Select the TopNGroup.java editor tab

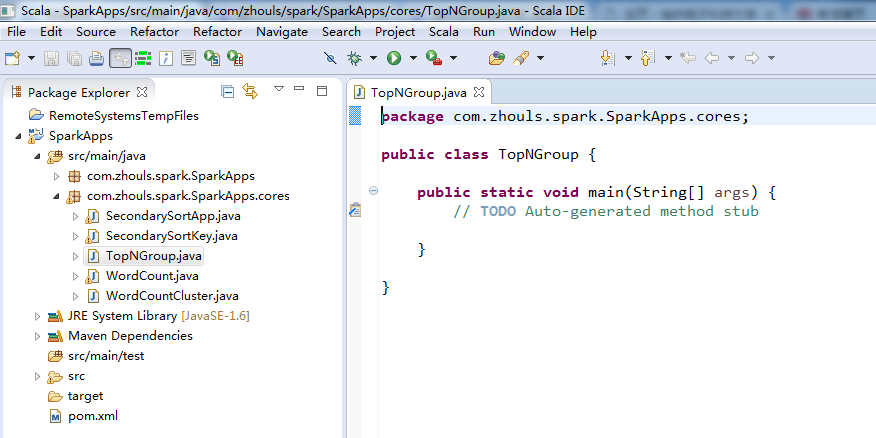[419, 92]
